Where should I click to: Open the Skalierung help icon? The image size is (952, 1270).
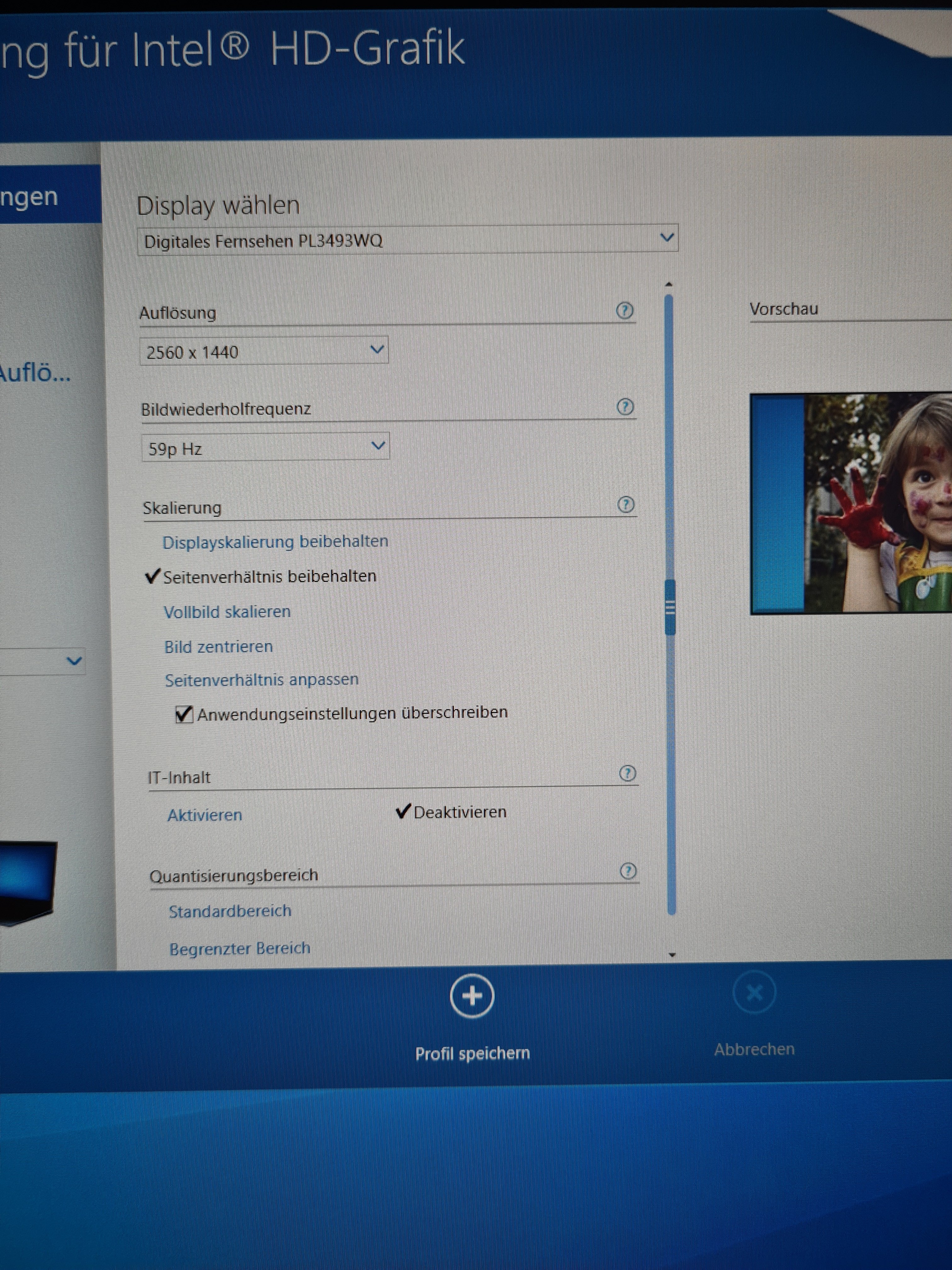[x=626, y=505]
